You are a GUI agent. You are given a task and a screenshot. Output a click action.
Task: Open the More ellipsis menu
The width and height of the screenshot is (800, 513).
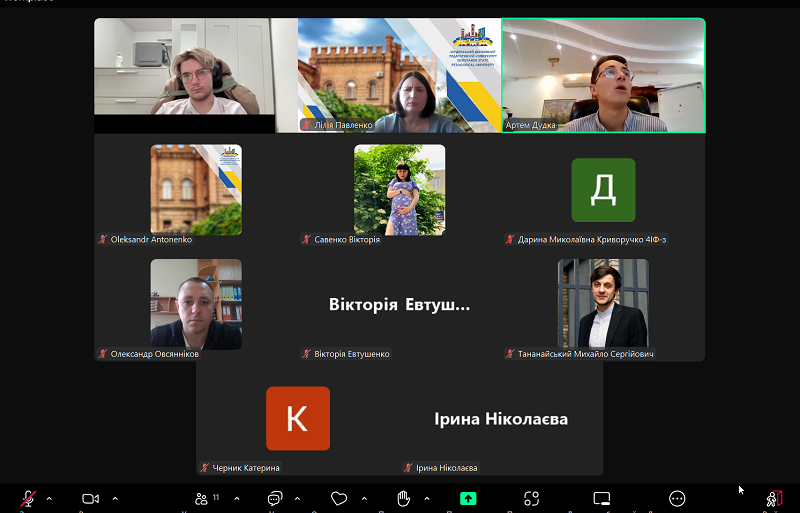click(x=677, y=498)
